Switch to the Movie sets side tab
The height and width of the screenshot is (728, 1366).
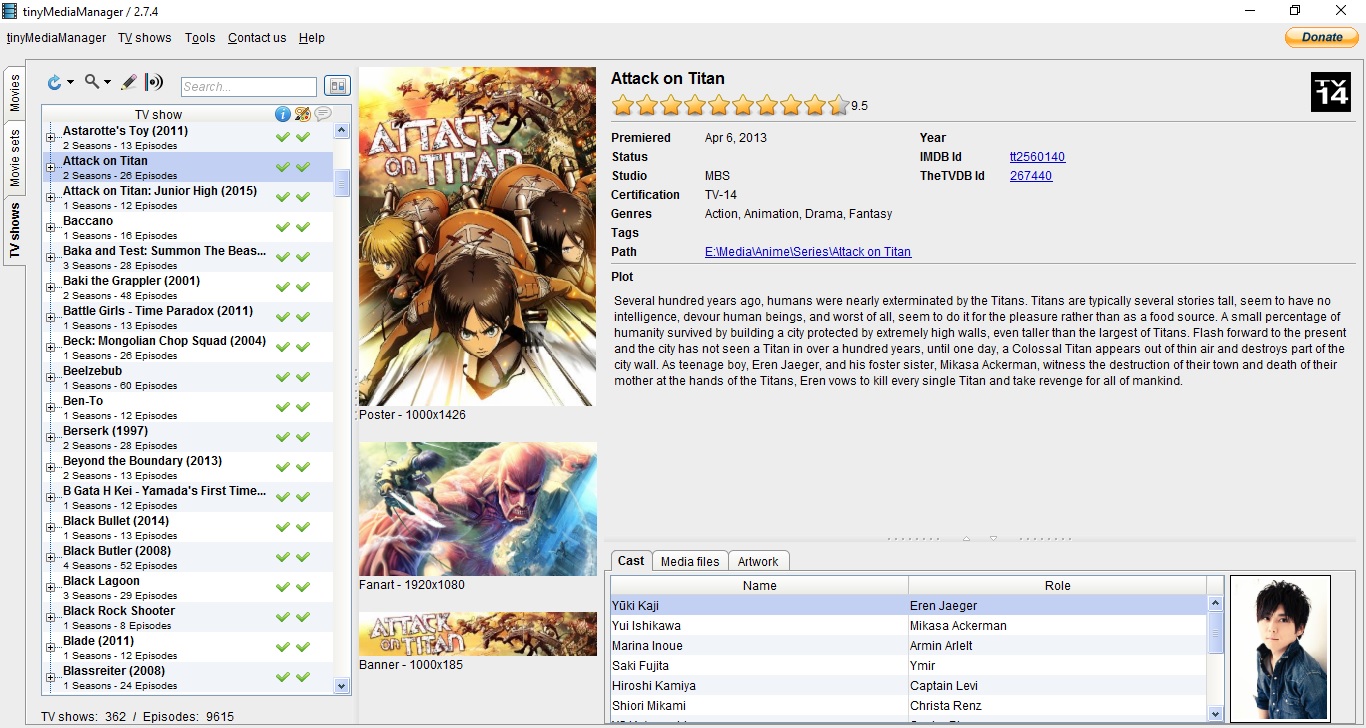pos(14,158)
